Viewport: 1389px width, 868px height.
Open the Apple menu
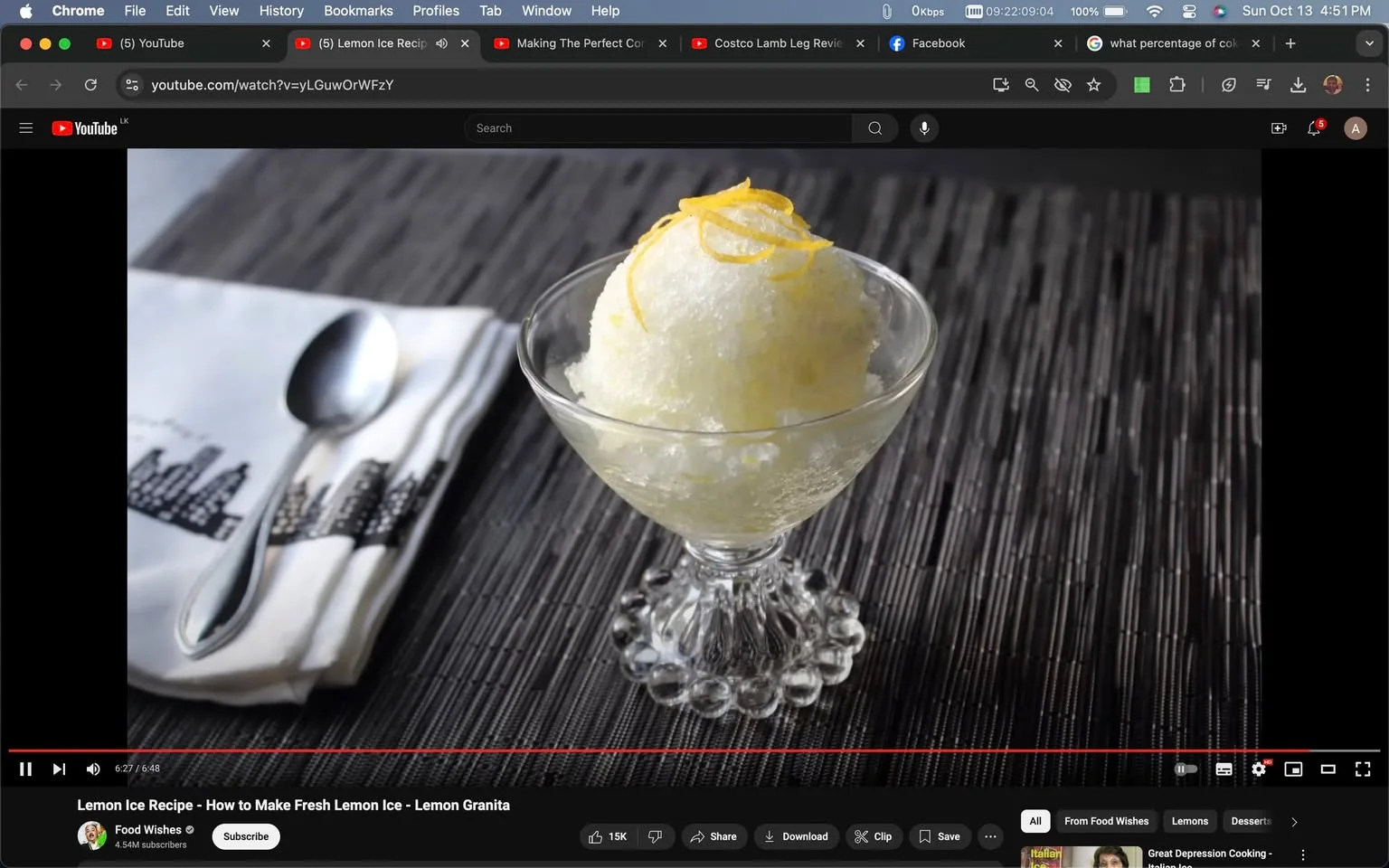[25, 11]
